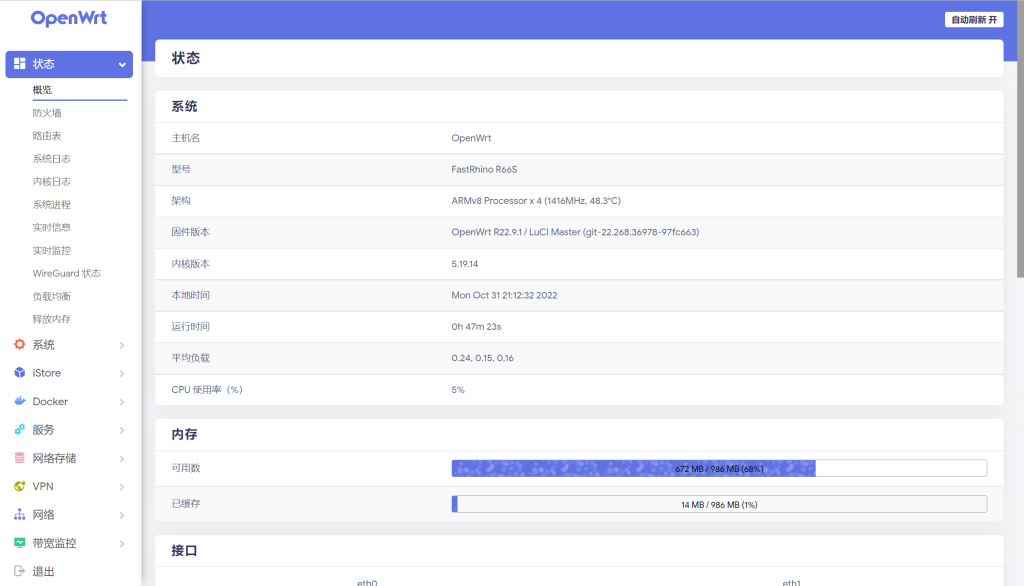Image resolution: width=1024 pixels, height=586 pixels.
Task: Expand the 网络 menu chevron
Action: 122,515
